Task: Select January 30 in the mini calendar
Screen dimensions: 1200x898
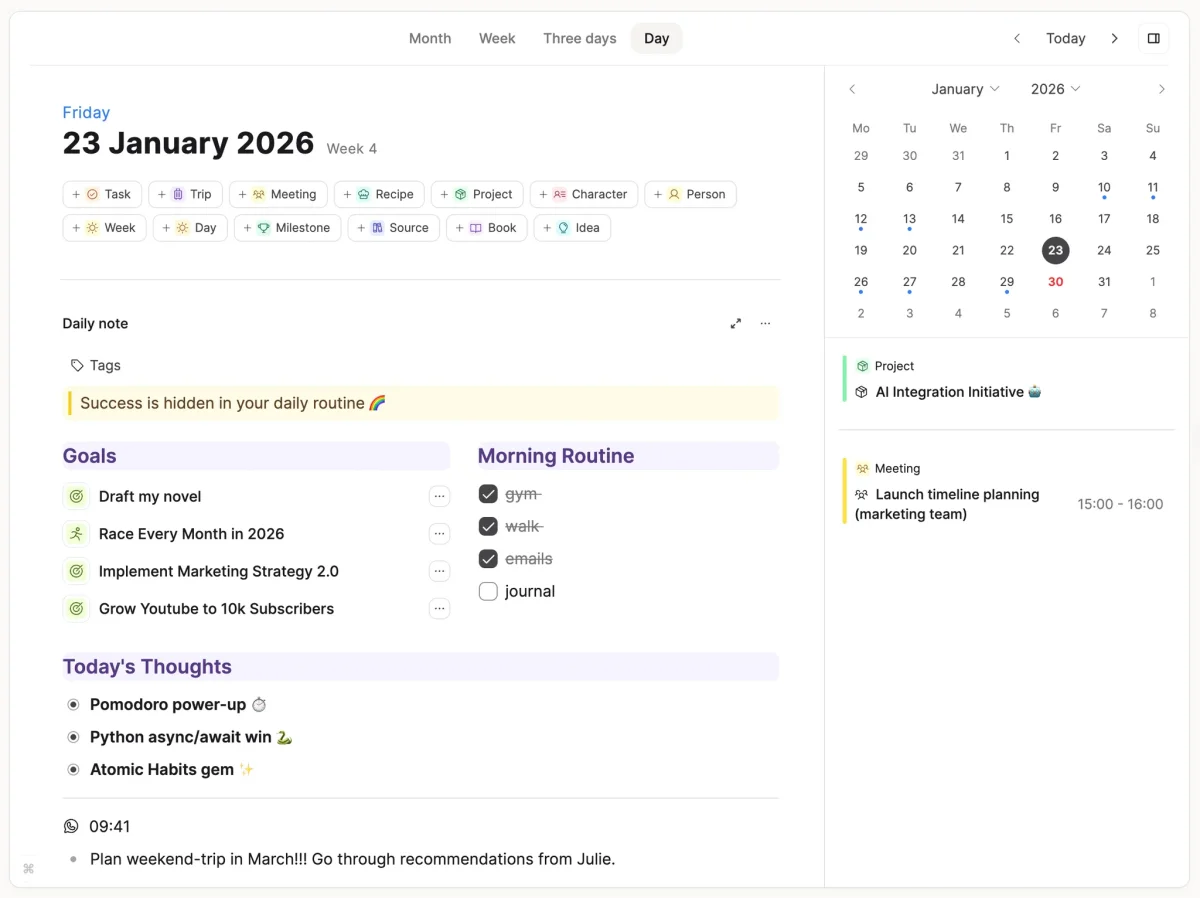Action: click(1055, 281)
